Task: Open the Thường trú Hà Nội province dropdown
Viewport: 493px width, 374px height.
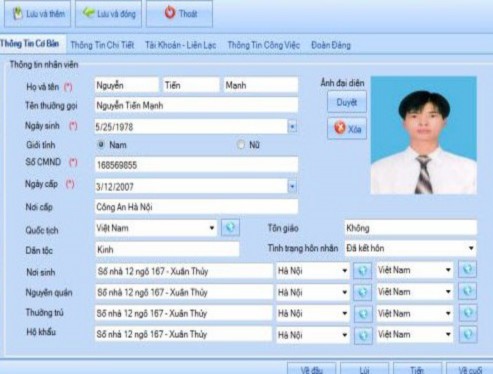Action: 345,313
